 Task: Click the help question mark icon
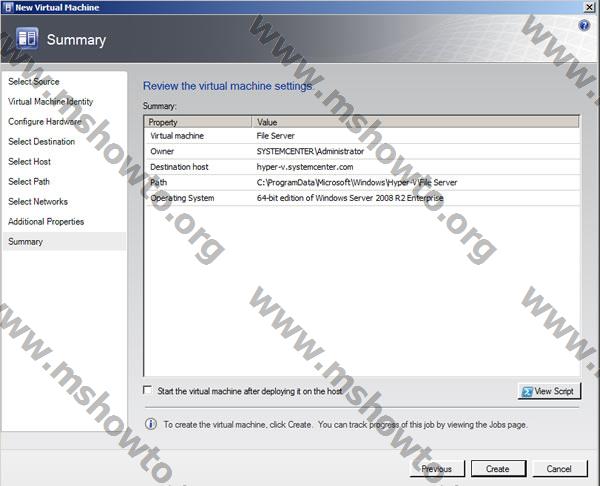584,26
